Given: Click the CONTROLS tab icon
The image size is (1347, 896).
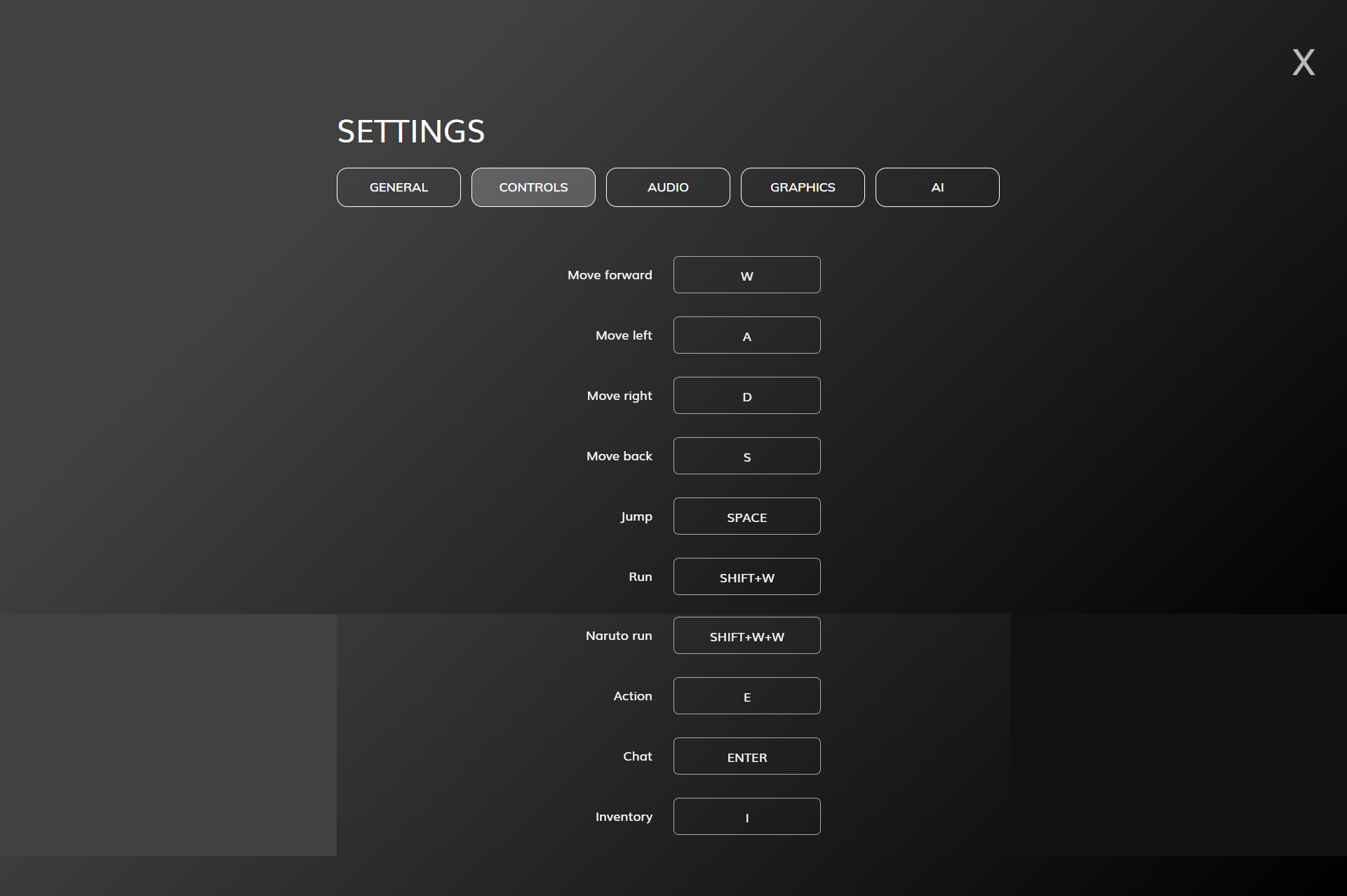Looking at the screenshot, I should pos(532,187).
